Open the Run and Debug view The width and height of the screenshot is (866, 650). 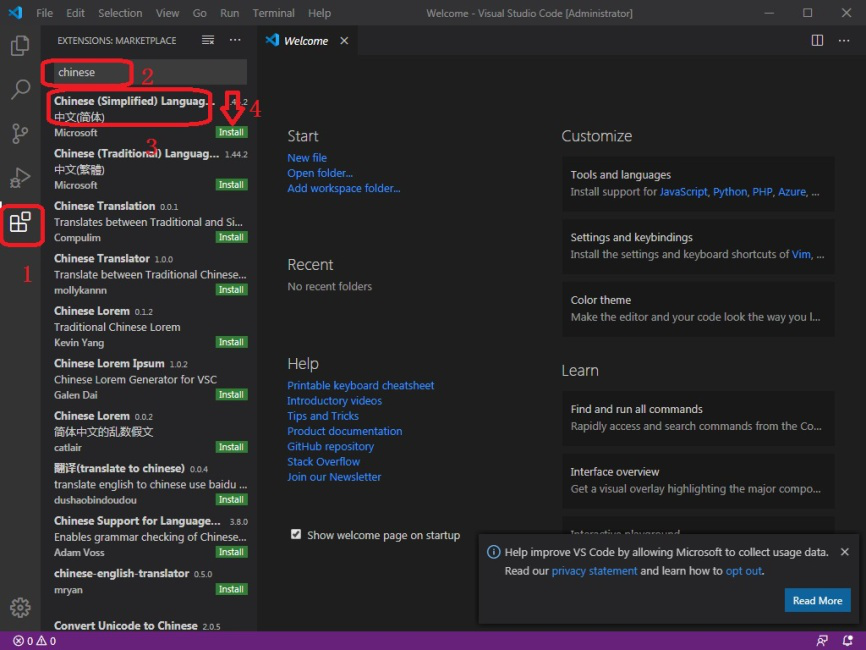coord(20,178)
